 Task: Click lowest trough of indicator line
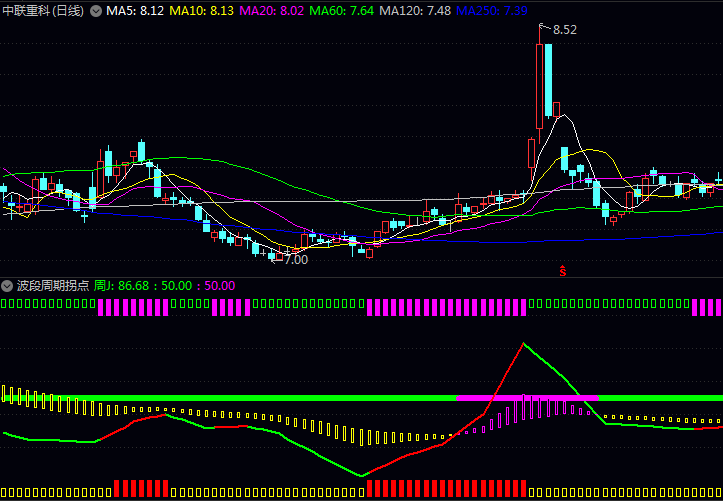(362, 475)
